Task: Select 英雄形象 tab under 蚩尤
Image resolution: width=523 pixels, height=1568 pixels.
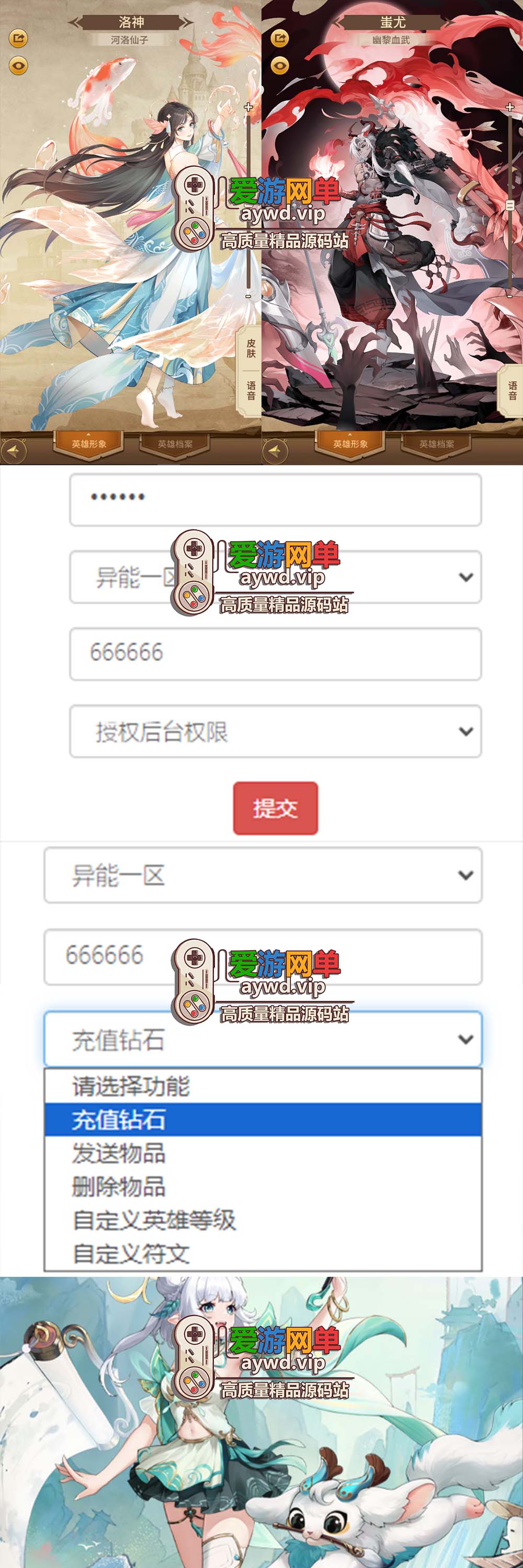Action: tap(350, 444)
